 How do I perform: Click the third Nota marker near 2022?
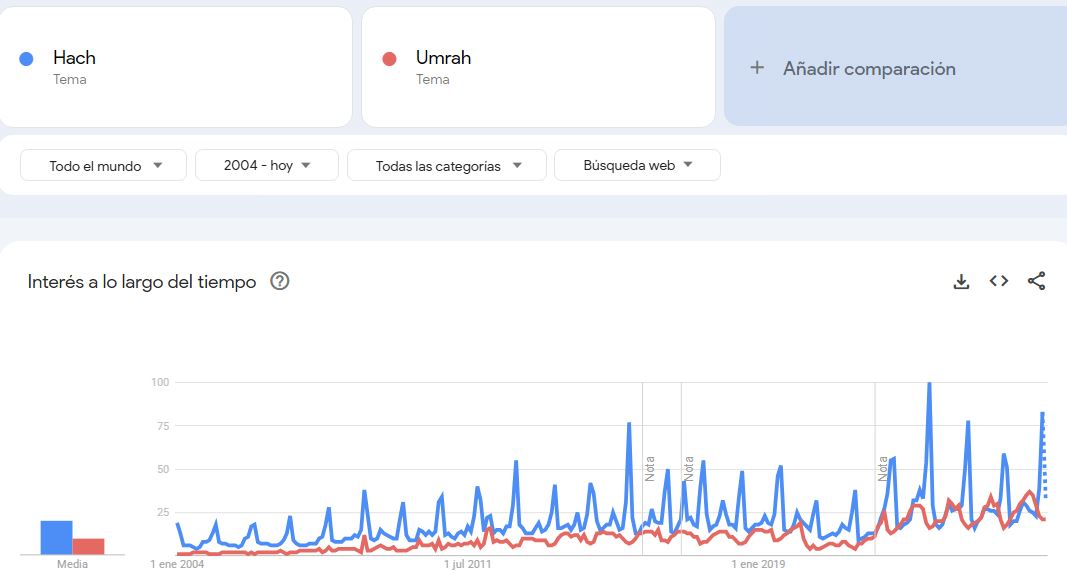tap(883, 469)
